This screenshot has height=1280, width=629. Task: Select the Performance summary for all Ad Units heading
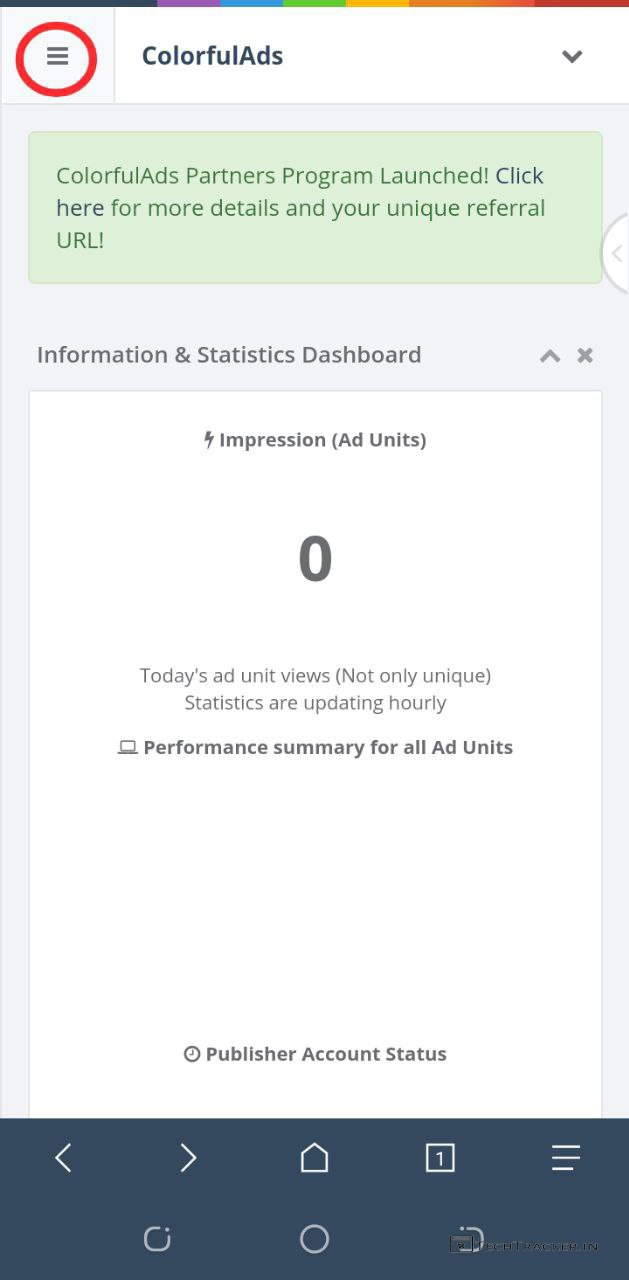point(328,747)
